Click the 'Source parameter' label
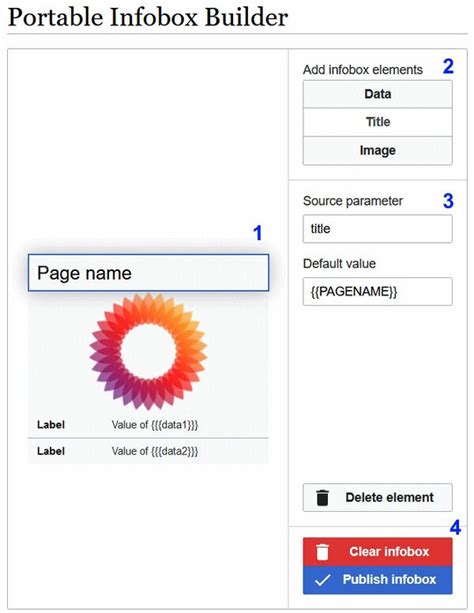The height and width of the screenshot is (613, 474). 353,201
